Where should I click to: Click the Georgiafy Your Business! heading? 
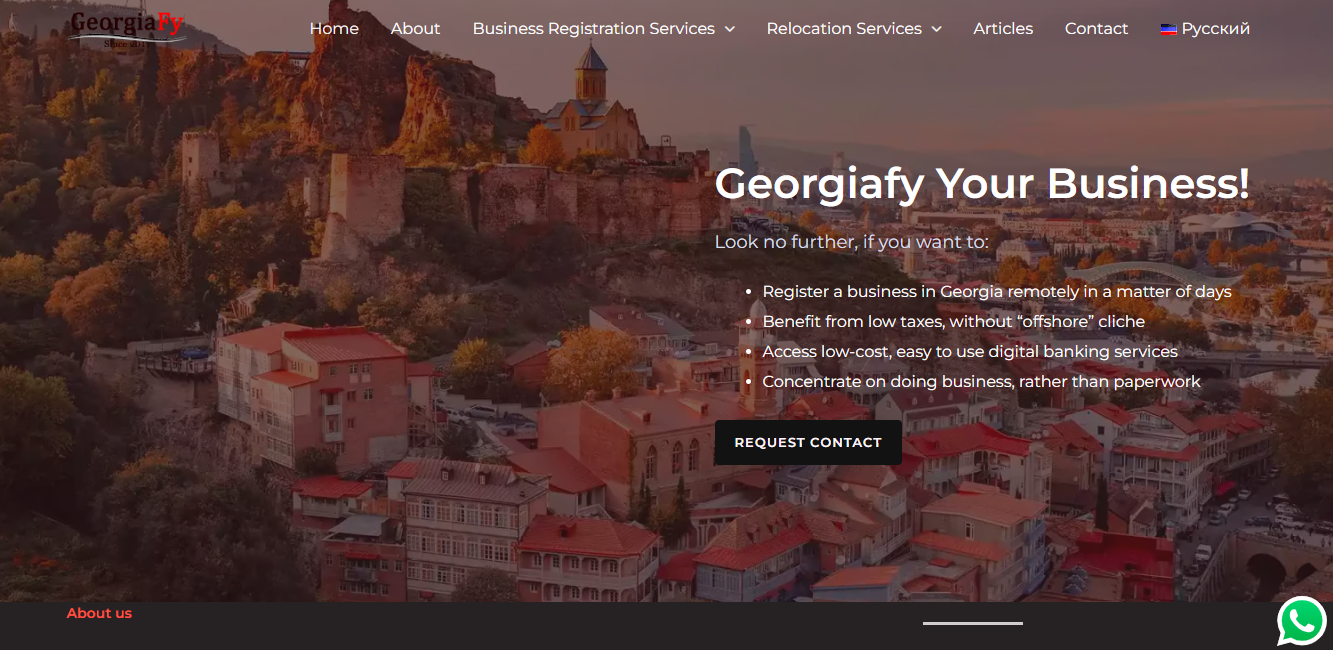(x=982, y=184)
